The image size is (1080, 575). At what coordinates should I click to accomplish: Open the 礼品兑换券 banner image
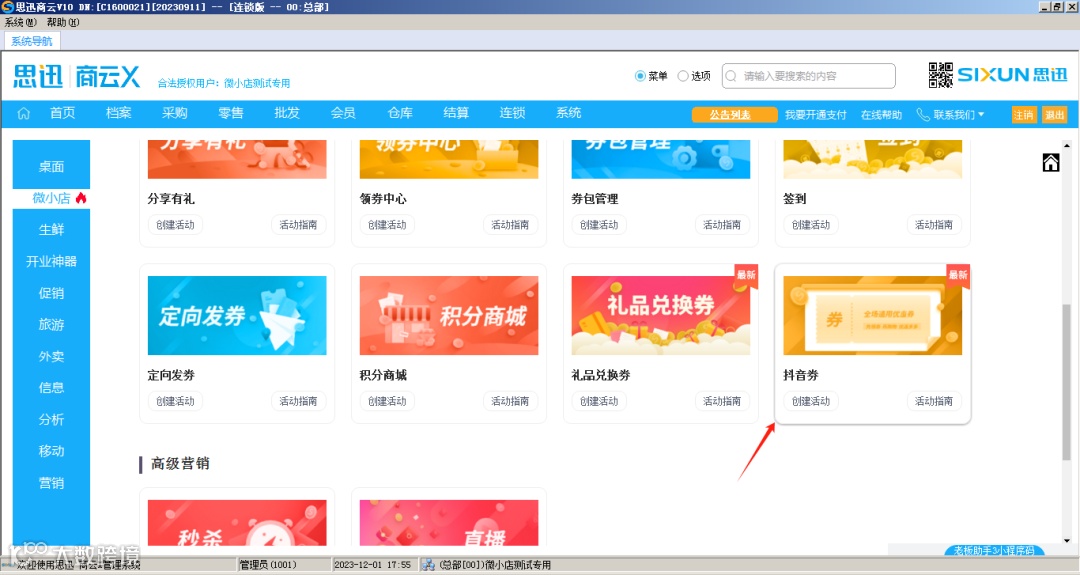661,315
